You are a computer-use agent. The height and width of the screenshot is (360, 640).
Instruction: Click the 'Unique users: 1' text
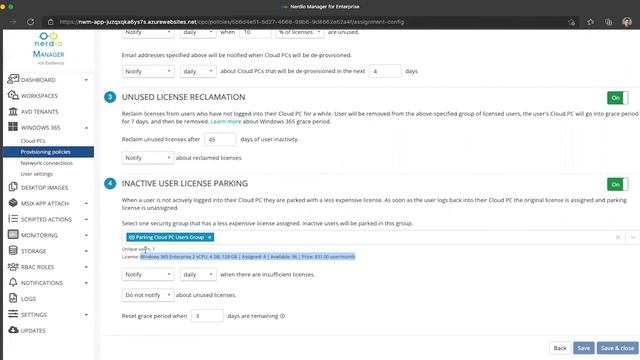click(138, 249)
